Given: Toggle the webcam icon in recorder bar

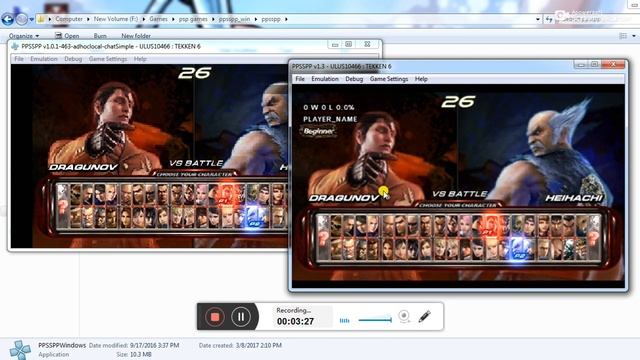Looking at the screenshot, I should tap(404, 316).
